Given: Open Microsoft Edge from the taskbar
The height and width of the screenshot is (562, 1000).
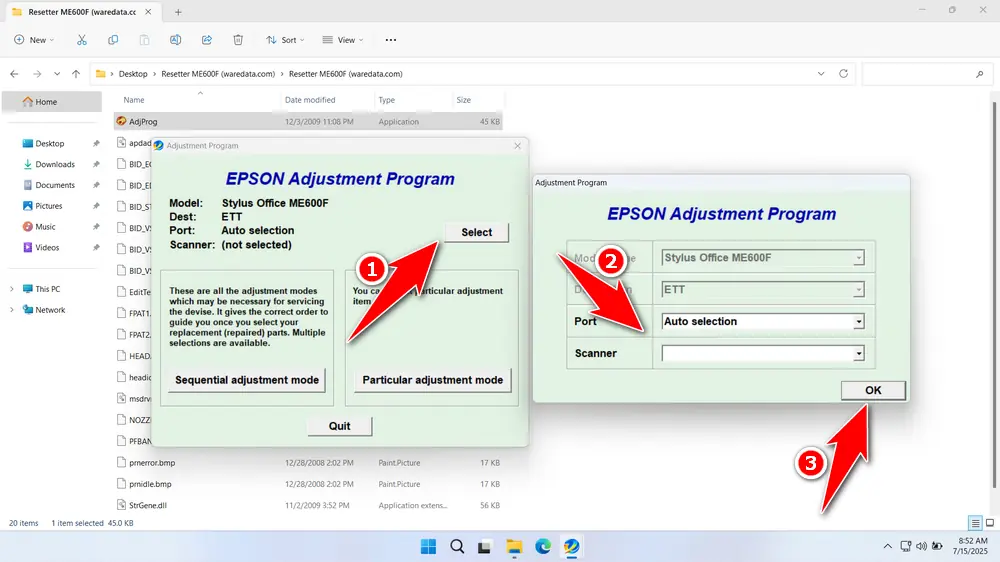Looking at the screenshot, I should pyautogui.click(x=543, y=547).
